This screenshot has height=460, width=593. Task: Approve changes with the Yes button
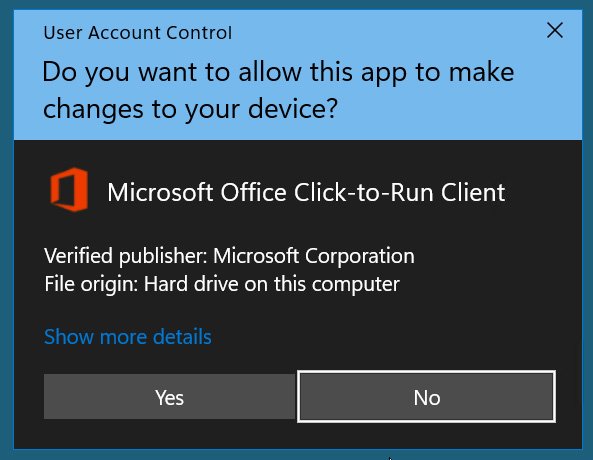pyautogui.click(x=169, y=397)
